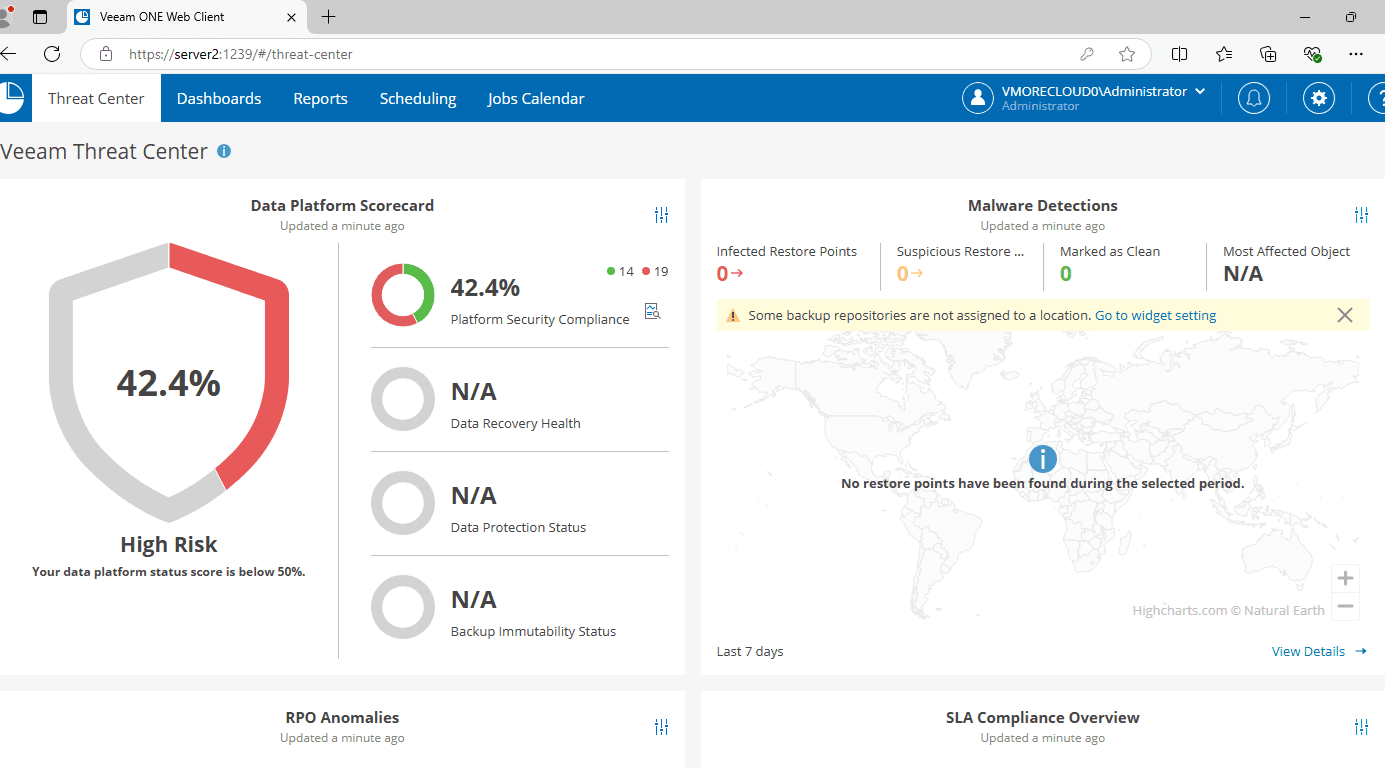Image resolution: width=1385 pixels, height=768 pixels.
Task: Open Data Platform Scorecard widget settings
Action: coord(661,214)
